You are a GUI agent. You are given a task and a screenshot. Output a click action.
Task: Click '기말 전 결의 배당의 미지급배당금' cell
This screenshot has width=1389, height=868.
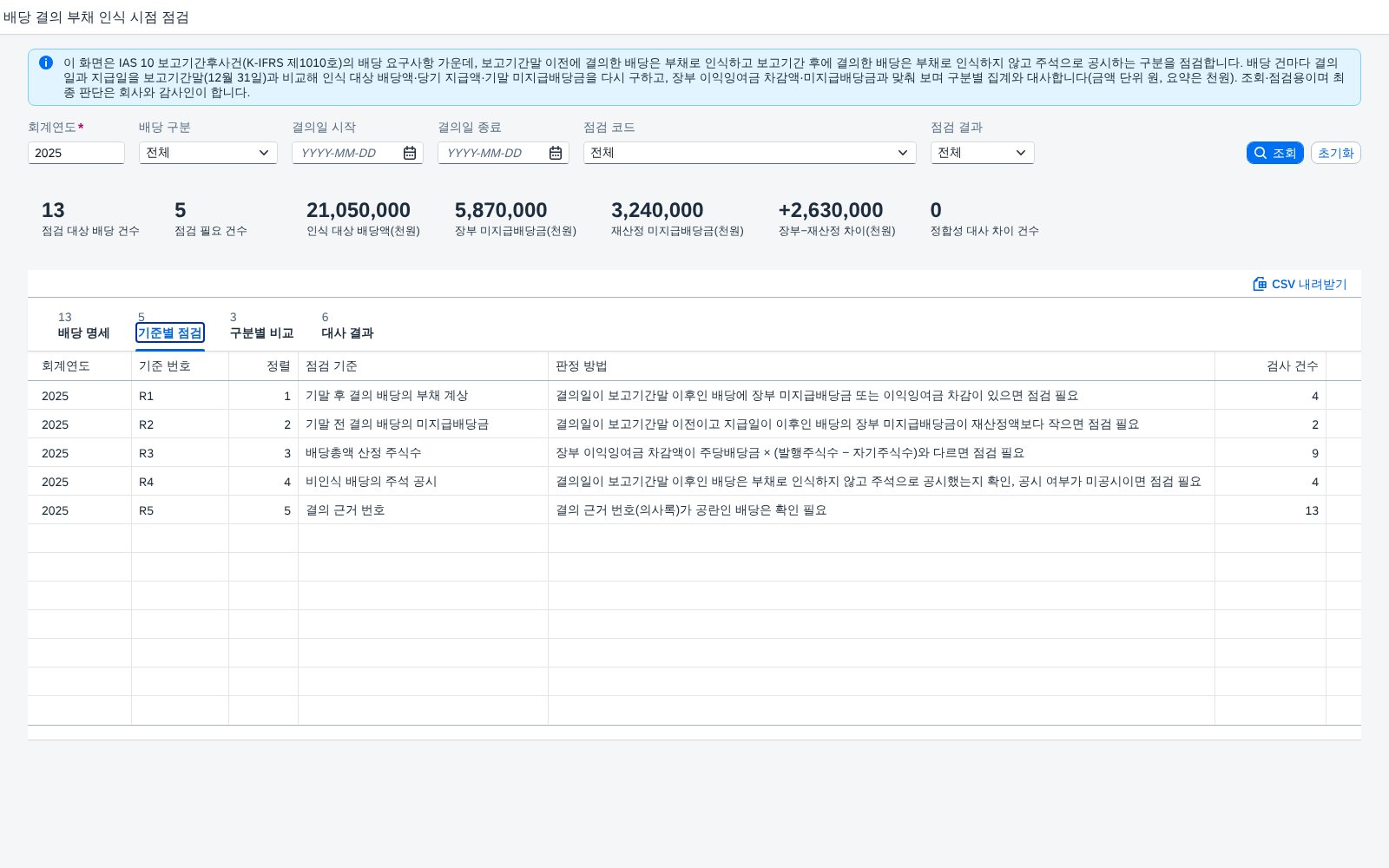424,424
